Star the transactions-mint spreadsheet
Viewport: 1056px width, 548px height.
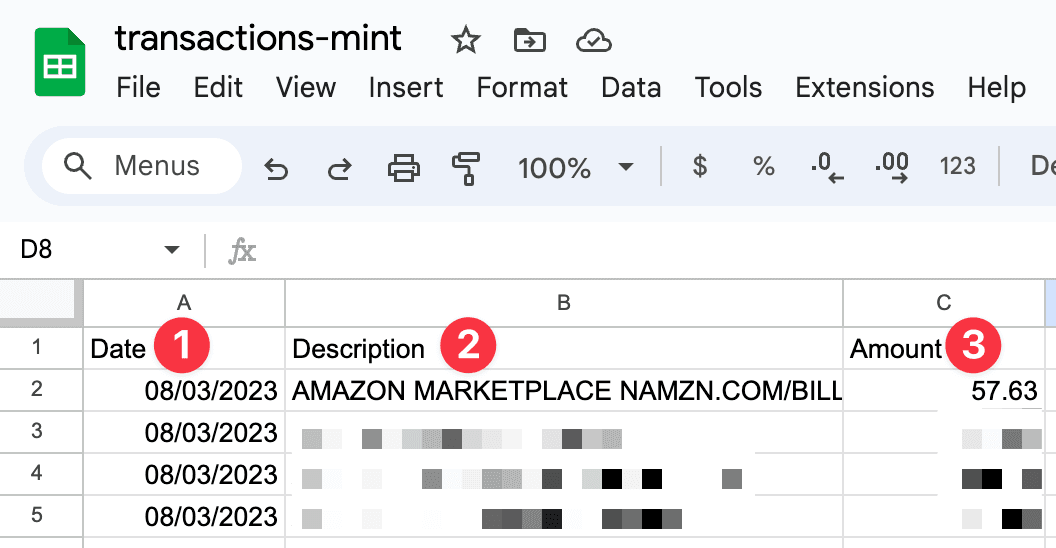(465, 40)
